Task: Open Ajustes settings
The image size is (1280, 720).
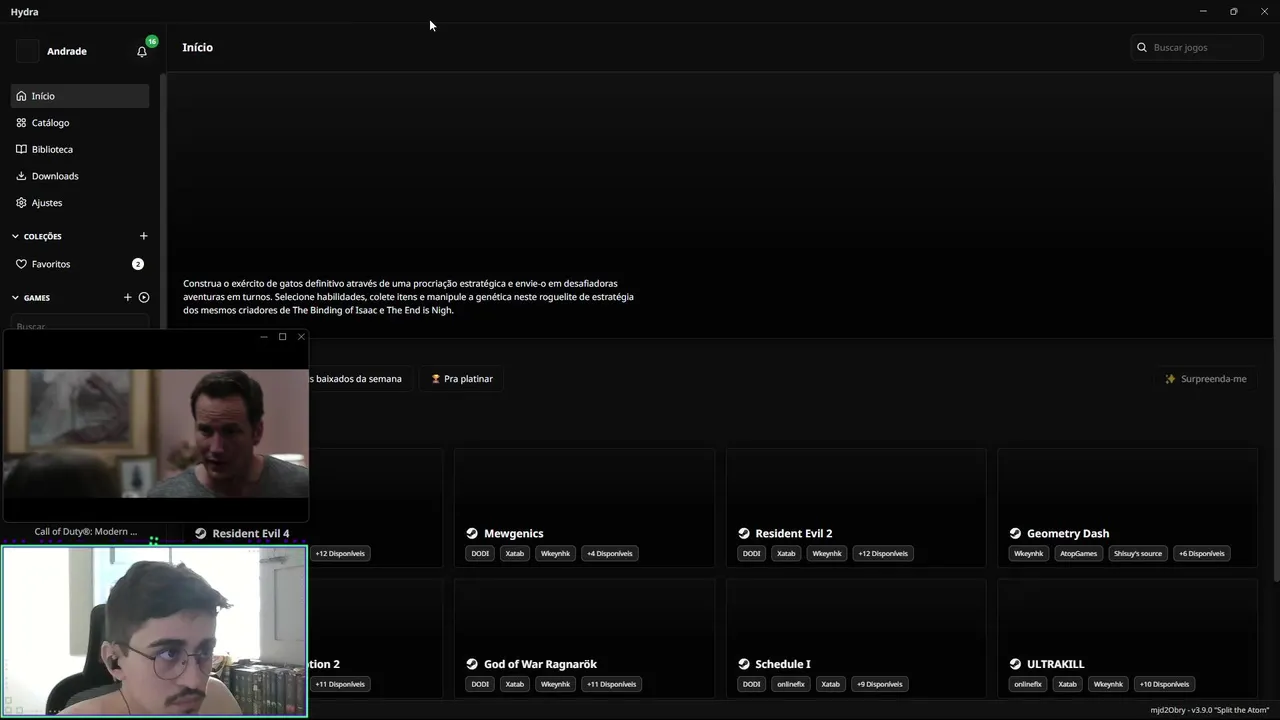Action: [x=80, y=203]
